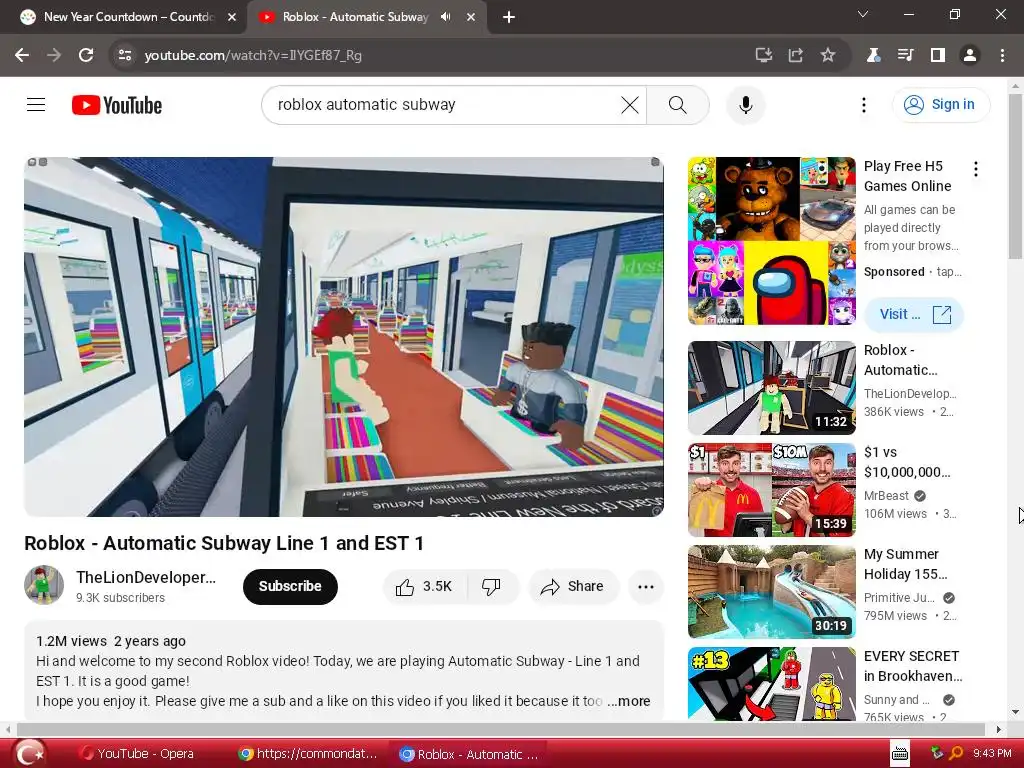Viewport: 1024px width, 768px height.
Task: Open Roblox Automatic video thumbnail 11:32
Action: pyautogui.click(x=771, y=387)
